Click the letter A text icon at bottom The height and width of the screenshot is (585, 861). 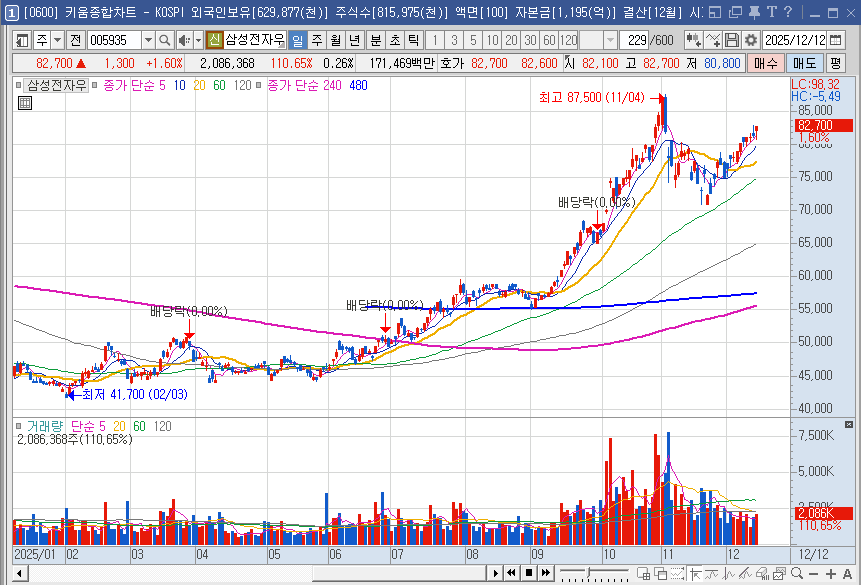pos(847,573)
